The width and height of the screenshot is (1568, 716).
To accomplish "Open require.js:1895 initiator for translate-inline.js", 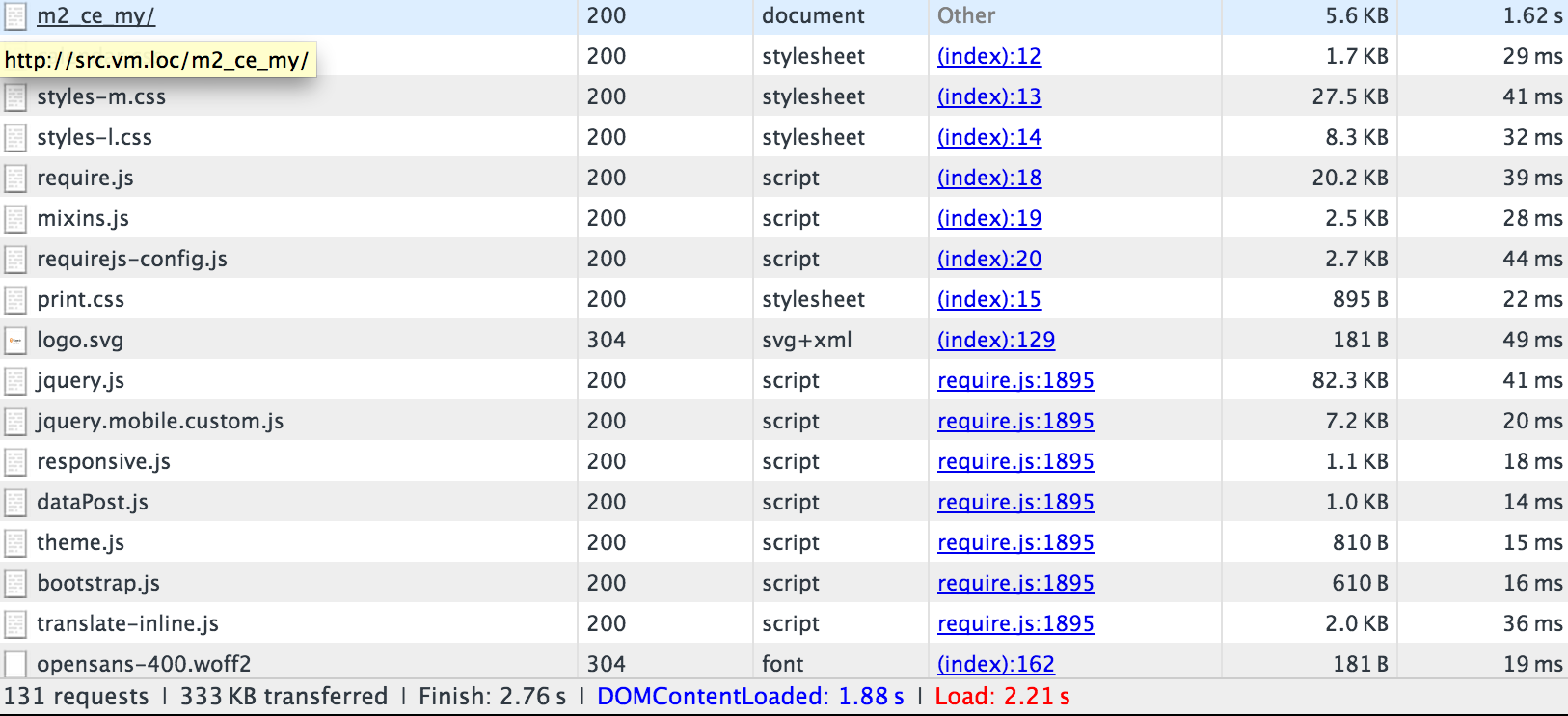I will (1015, 623).
